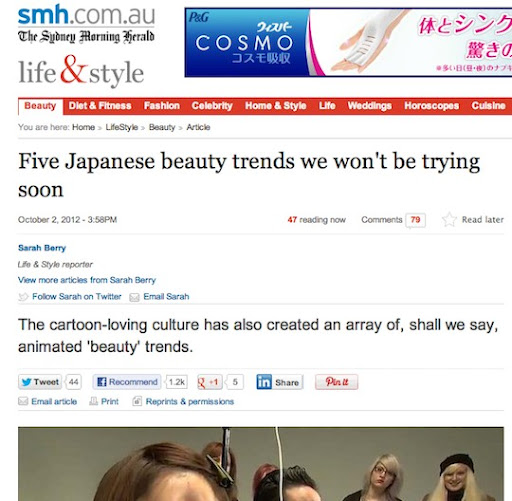Screen dimensions: 512x501
Task: Open the 79 comments count box
Action: pyautogui.click(x=415, y=220)
